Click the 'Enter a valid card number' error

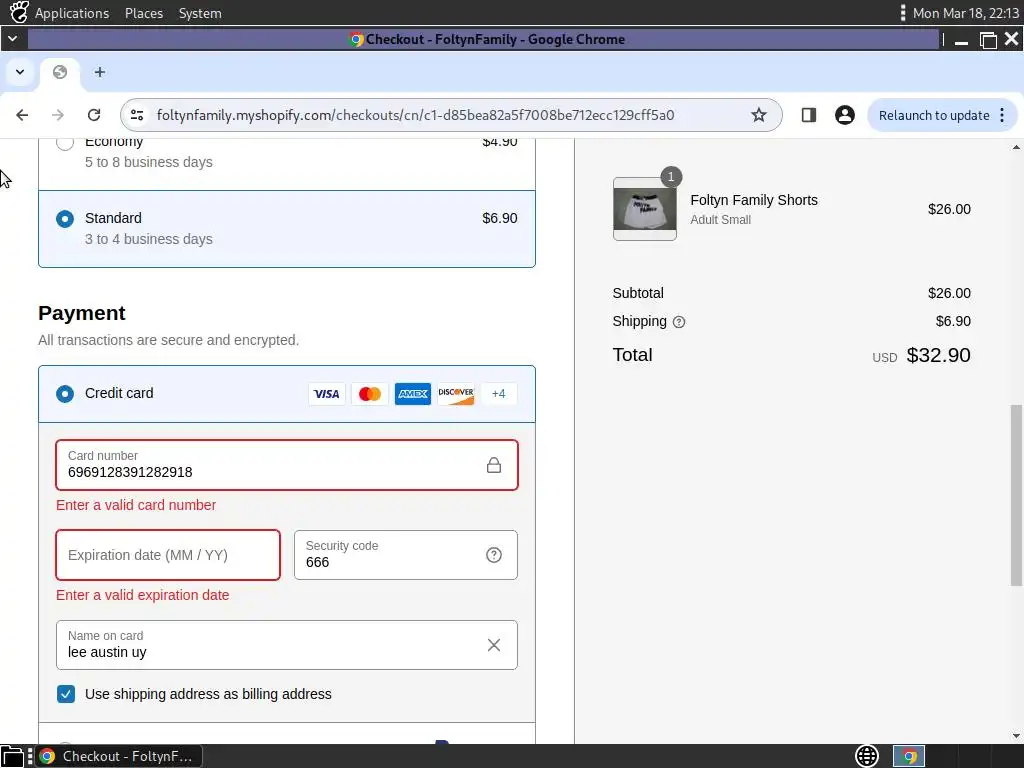coord(136,505)
